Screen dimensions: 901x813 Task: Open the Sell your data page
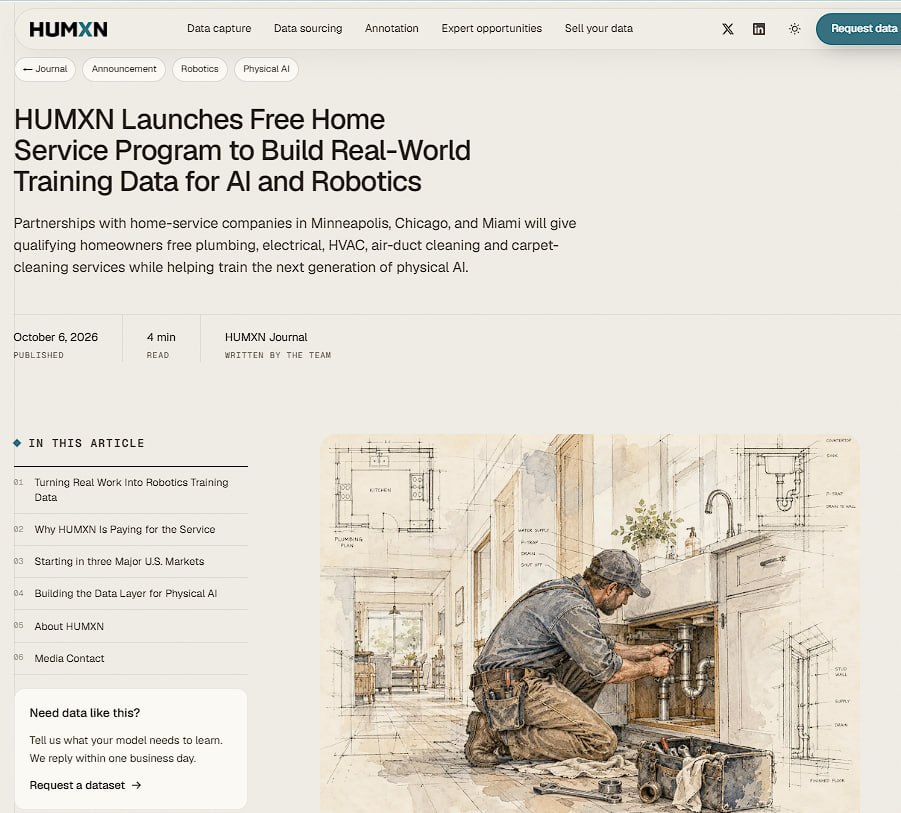click(599, 28)
